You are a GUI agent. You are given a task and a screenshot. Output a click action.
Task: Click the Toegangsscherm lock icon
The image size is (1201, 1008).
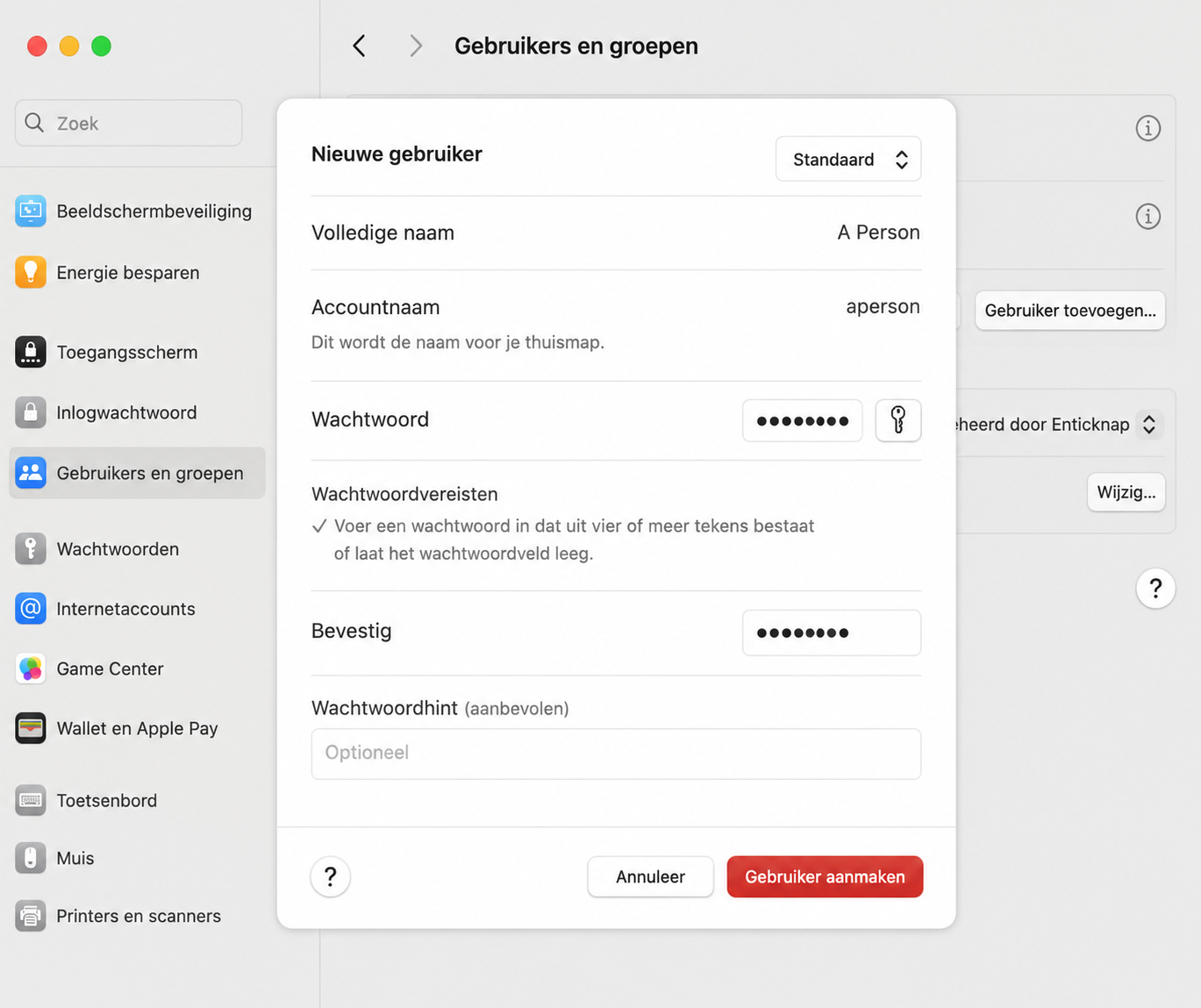click(31, 352)
